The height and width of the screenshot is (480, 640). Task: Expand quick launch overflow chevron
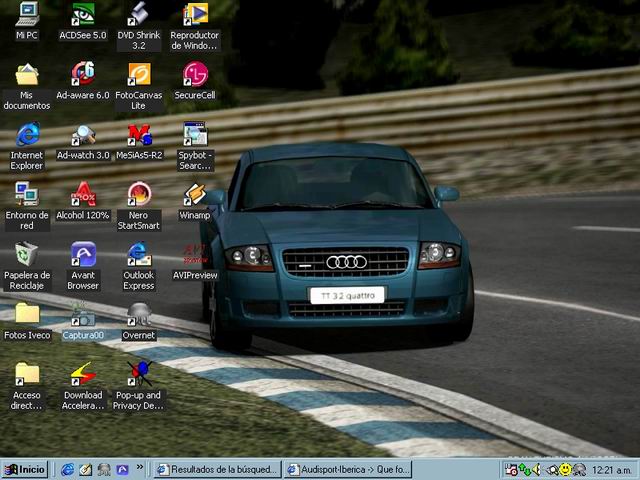(140, 467)
